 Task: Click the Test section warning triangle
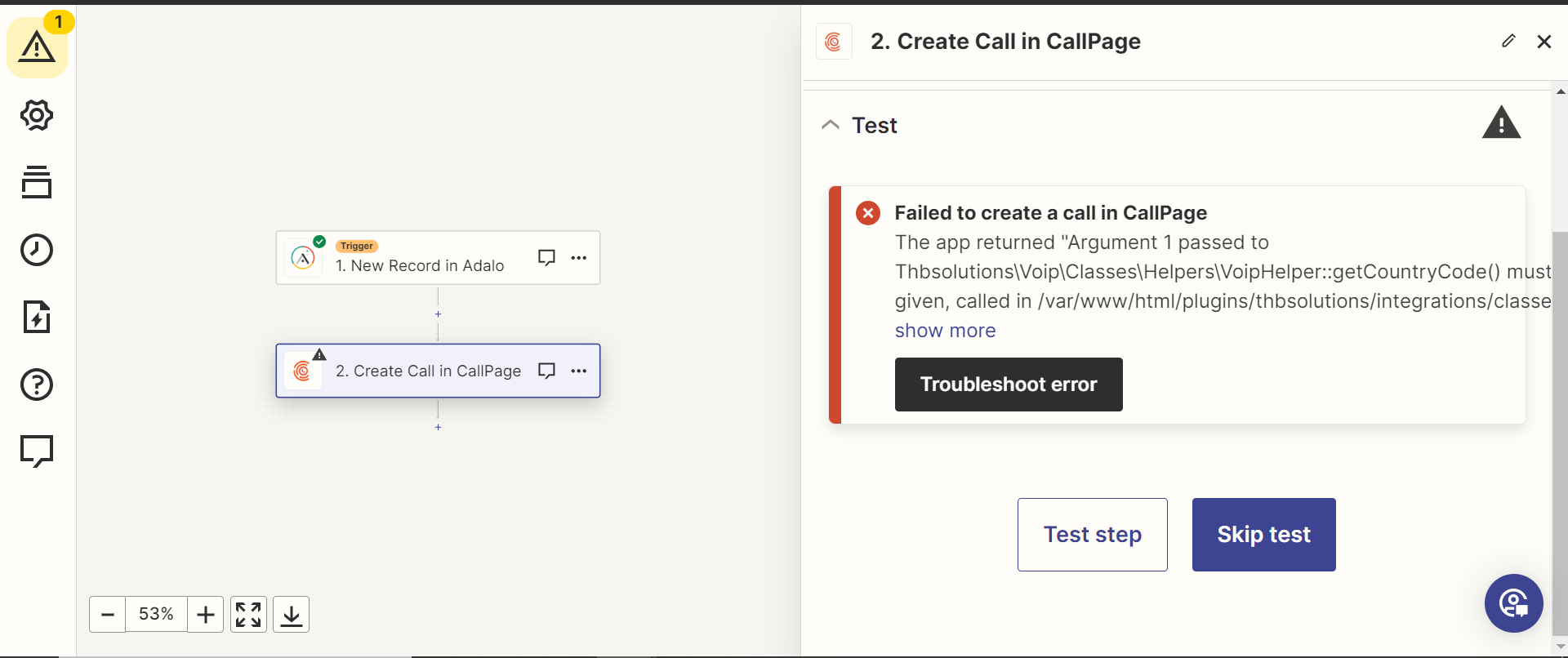(1501, 123)
